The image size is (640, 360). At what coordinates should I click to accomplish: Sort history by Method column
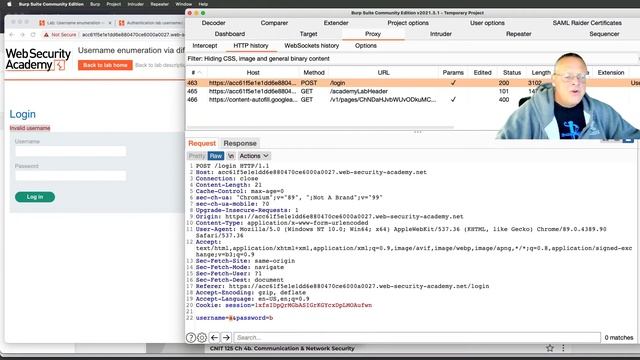click(314, 73)
